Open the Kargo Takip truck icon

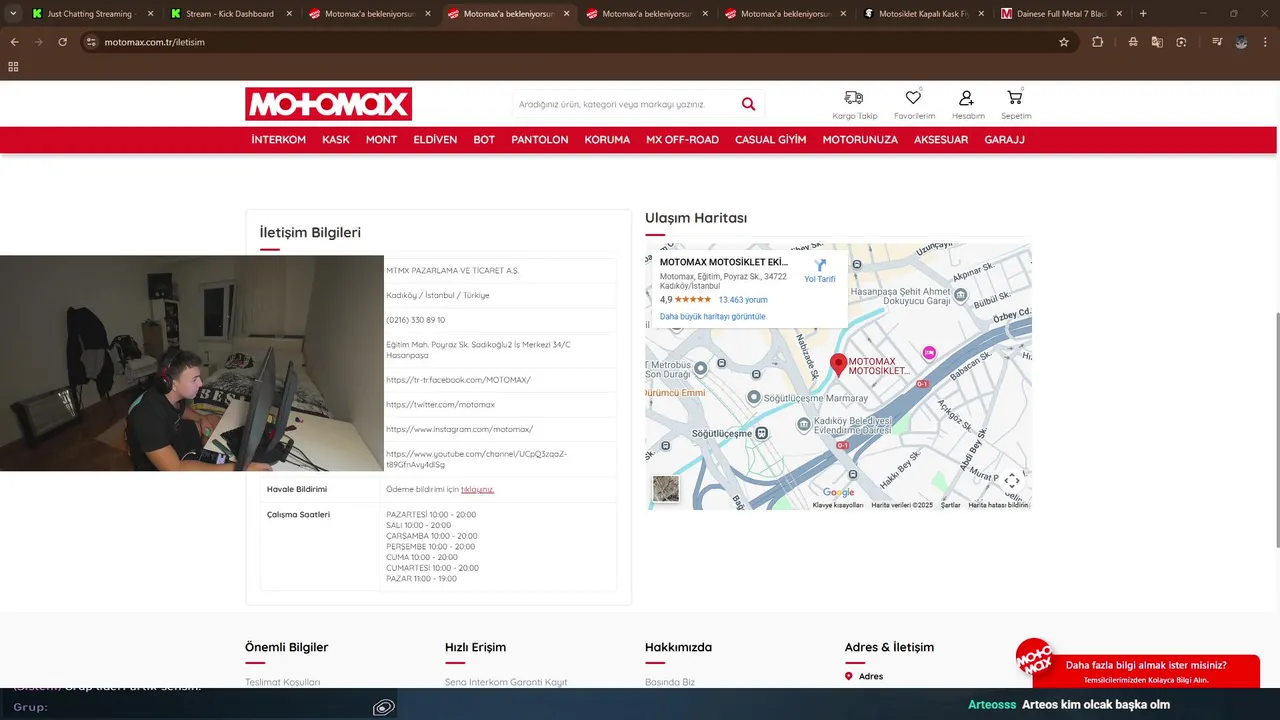(x=853, y=97)
